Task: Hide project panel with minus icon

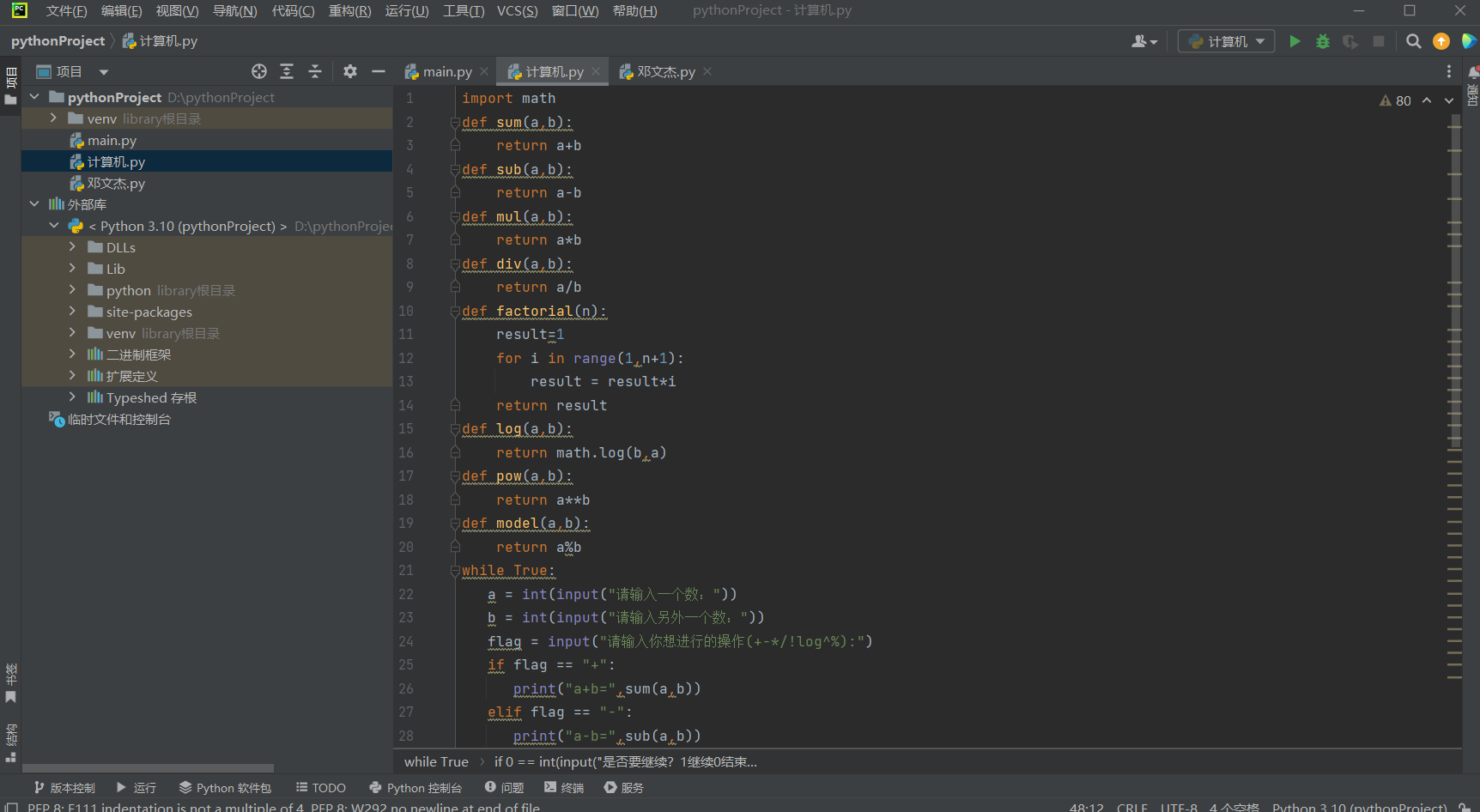Action: pyautogui.click(x=379, y=71)
